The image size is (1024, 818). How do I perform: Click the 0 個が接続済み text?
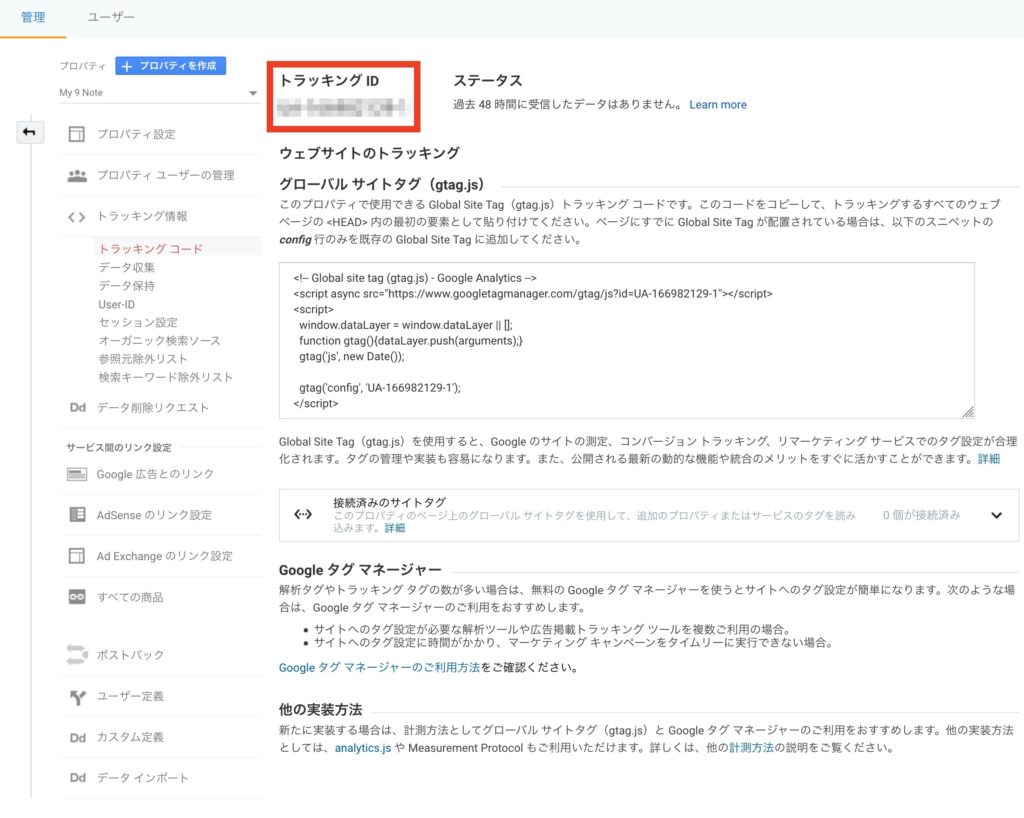click(x=921, y=515)
